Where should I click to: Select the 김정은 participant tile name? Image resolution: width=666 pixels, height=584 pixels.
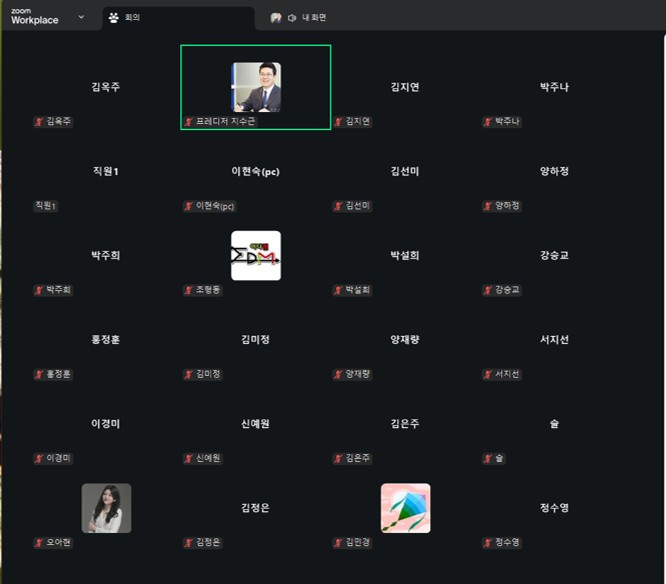tap(255, 508)
